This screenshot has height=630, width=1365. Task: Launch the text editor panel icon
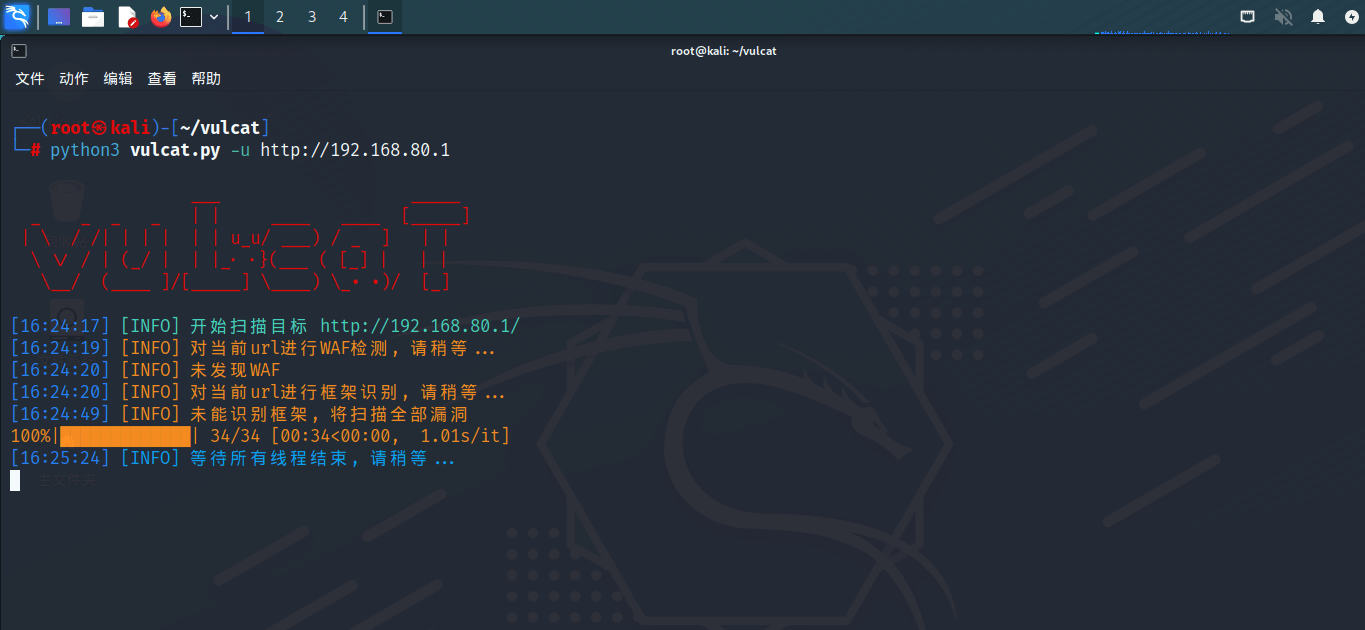[127, 16]
